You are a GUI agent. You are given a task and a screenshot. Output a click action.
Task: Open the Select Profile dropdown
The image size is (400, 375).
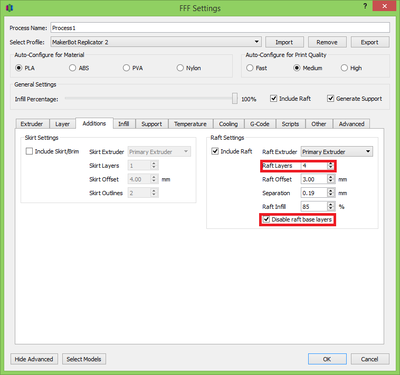pos(156,42)
